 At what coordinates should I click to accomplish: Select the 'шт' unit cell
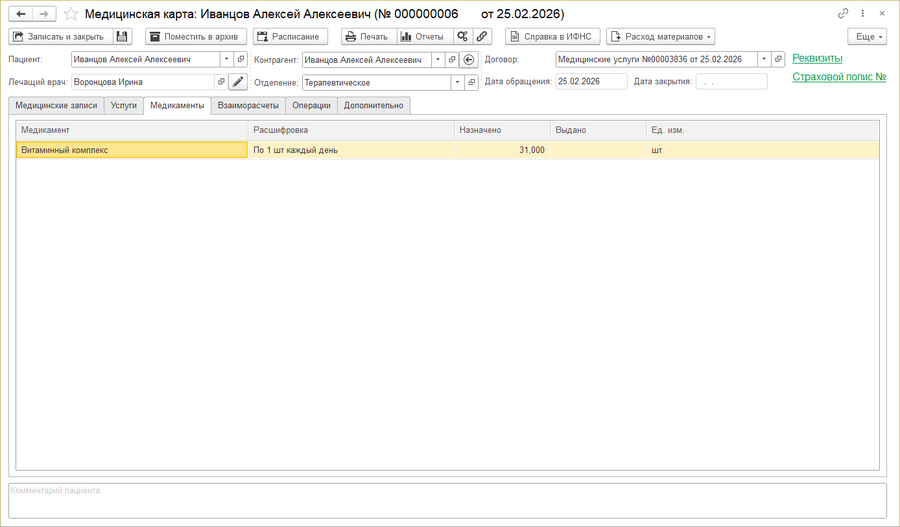(x=762, y=150)
